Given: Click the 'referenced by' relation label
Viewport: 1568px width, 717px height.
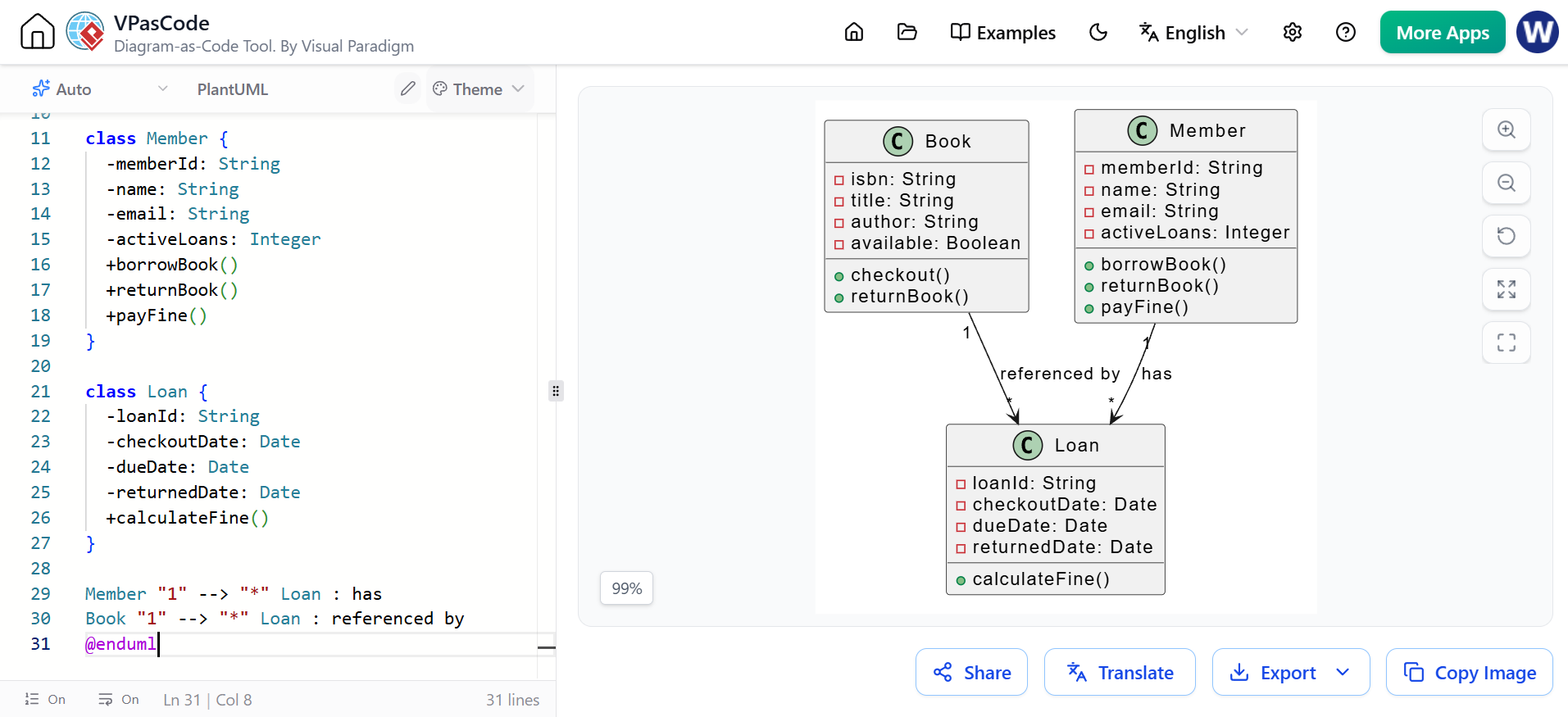Looking at the screenshot, I should 1060,374.
